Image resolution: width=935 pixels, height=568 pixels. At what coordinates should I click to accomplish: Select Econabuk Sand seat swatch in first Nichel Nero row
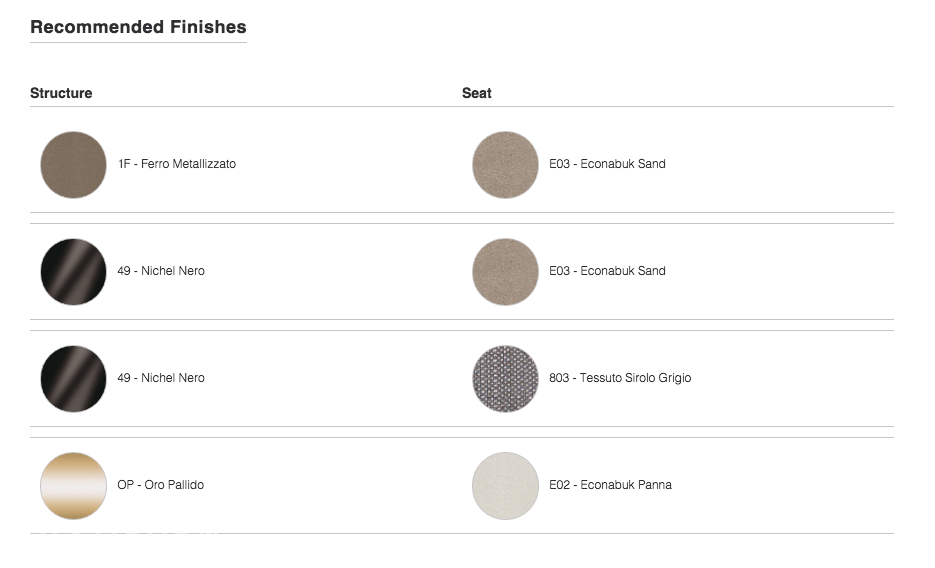(505, 272)
